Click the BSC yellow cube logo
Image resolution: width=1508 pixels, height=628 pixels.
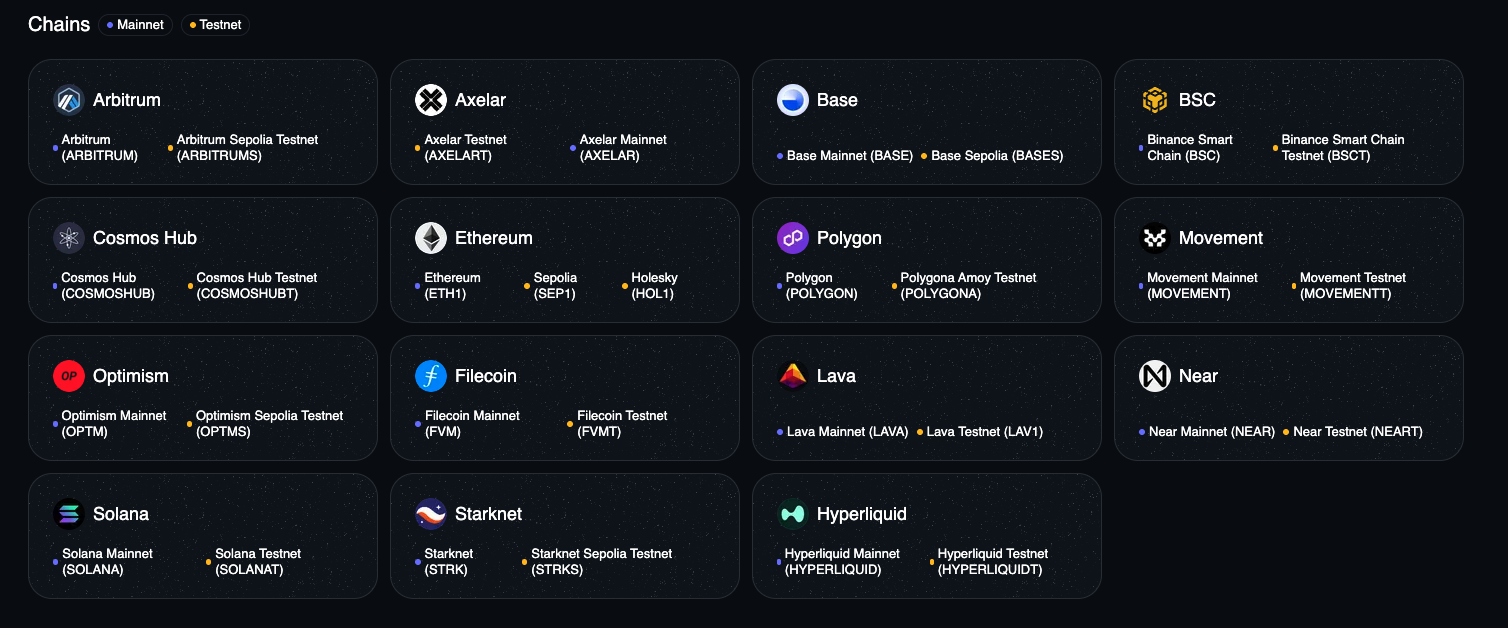(1155, 100)
